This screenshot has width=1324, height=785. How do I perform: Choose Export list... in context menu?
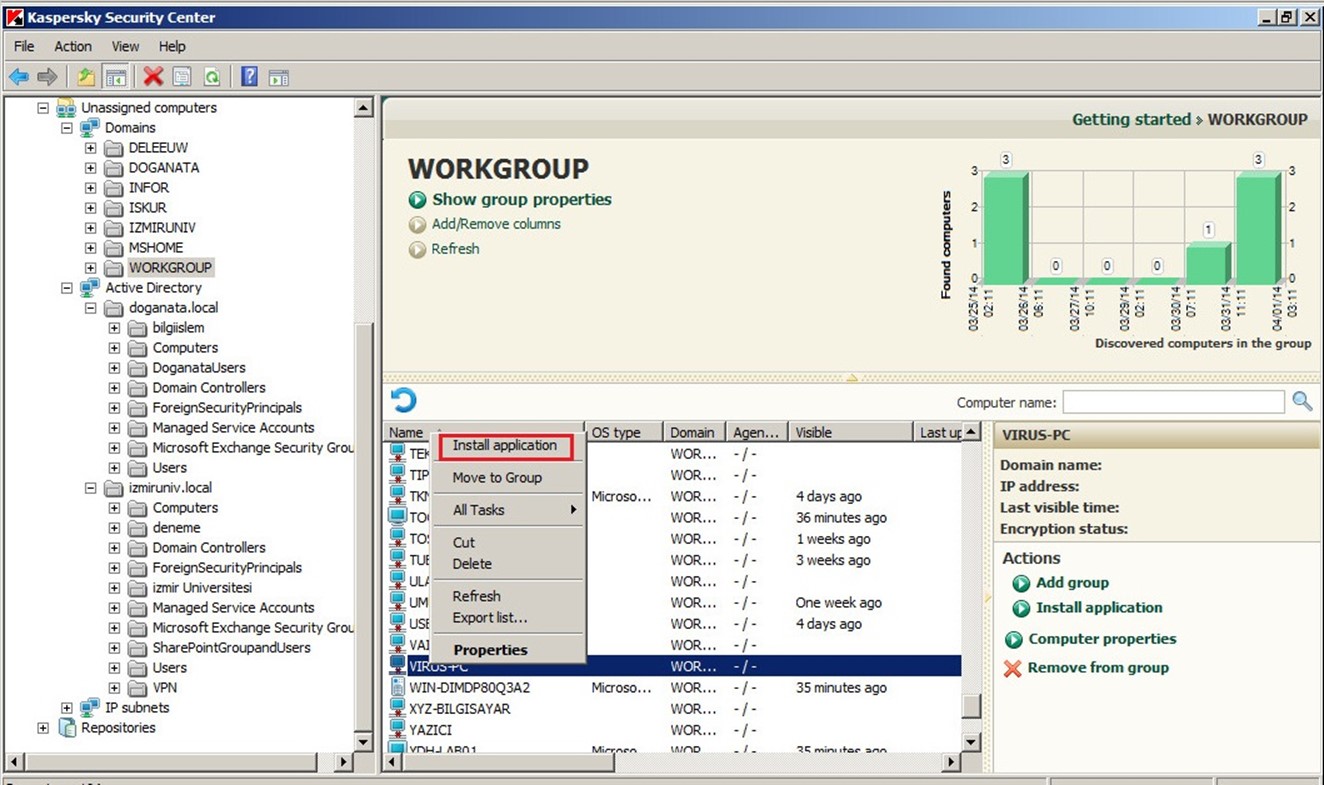pyautogui.click(x=508, y=618)
